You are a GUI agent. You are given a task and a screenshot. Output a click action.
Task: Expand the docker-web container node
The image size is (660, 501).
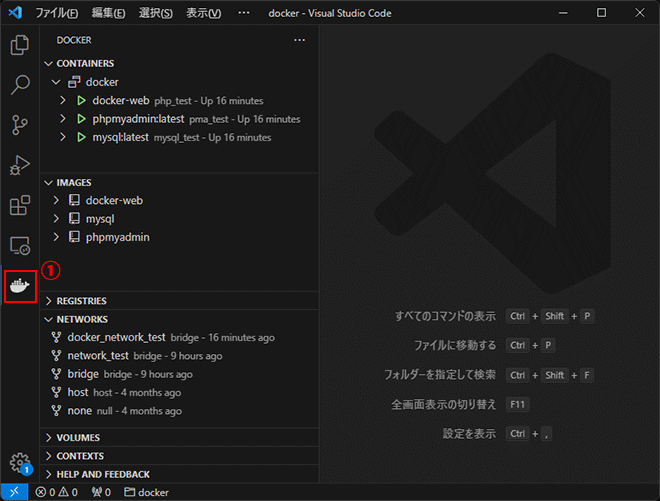tap(63, 100)
